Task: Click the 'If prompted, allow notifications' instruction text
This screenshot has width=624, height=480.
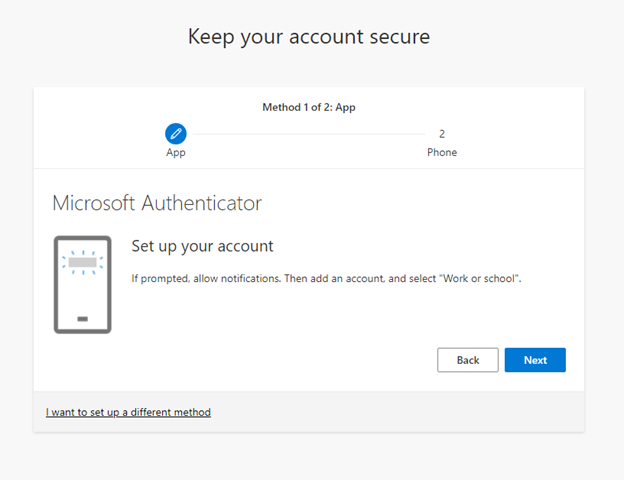Action: [326, 278]
